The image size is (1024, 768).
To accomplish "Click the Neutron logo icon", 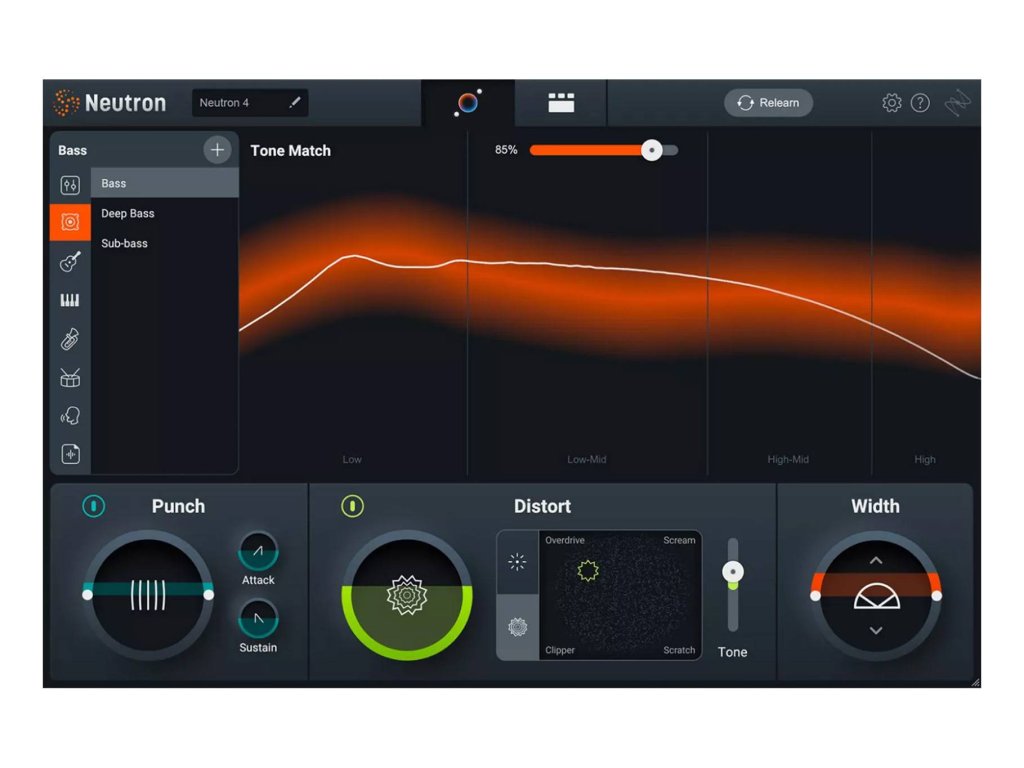I will 66,103.
